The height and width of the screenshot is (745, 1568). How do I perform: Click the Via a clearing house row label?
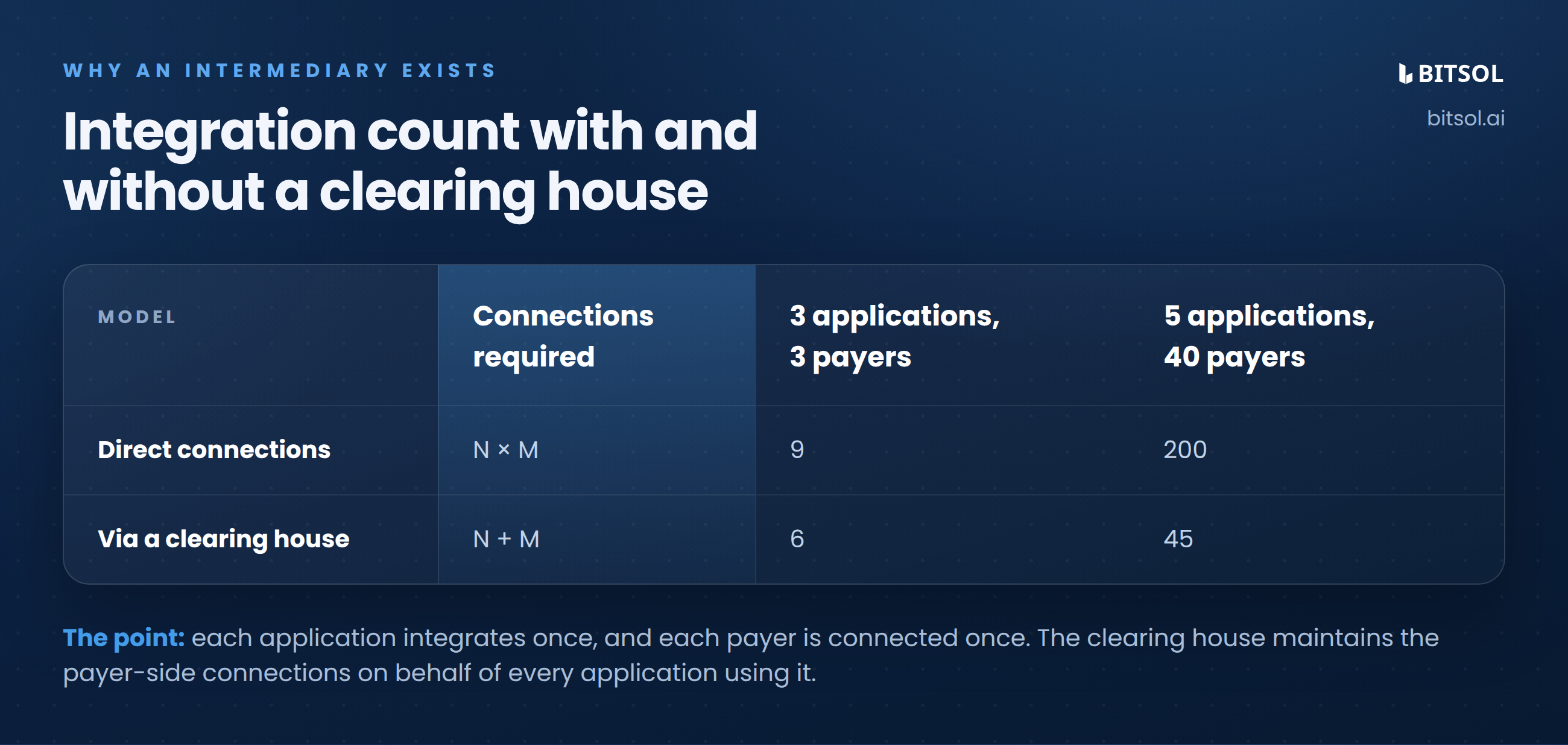[x=223, y=539]
